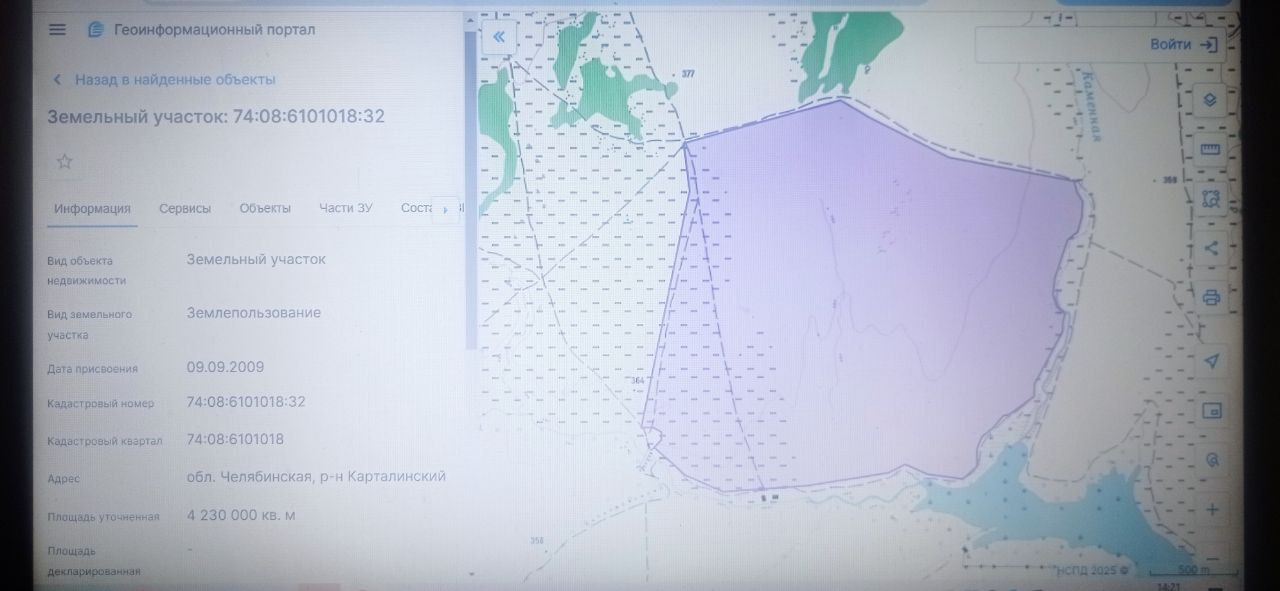
Task: Click the highlighted purple land parcel
Action: [880, 300]
